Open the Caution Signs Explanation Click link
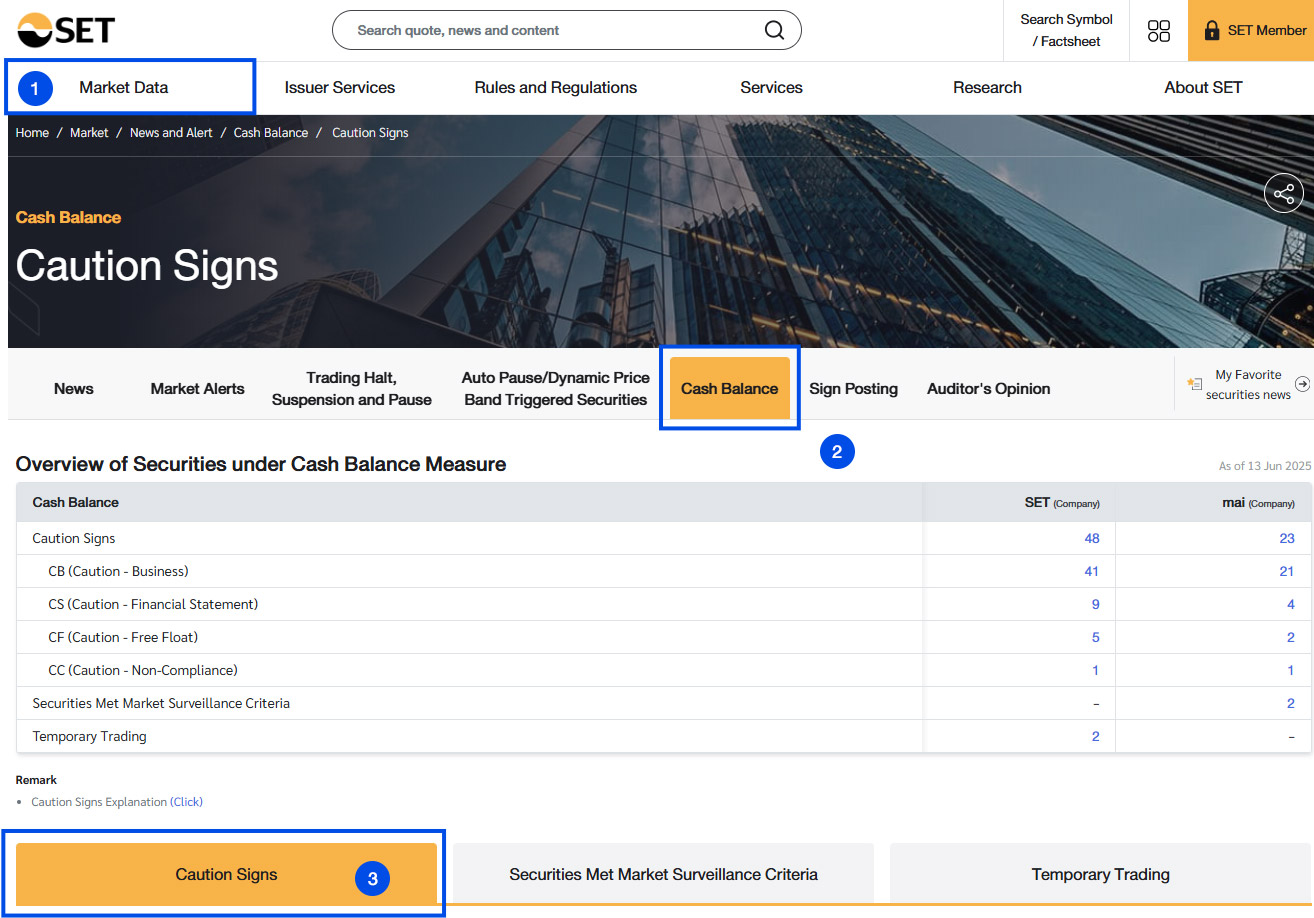Image resolution: width=1314 pixels, height=918 pixels. tap(187, 802)
